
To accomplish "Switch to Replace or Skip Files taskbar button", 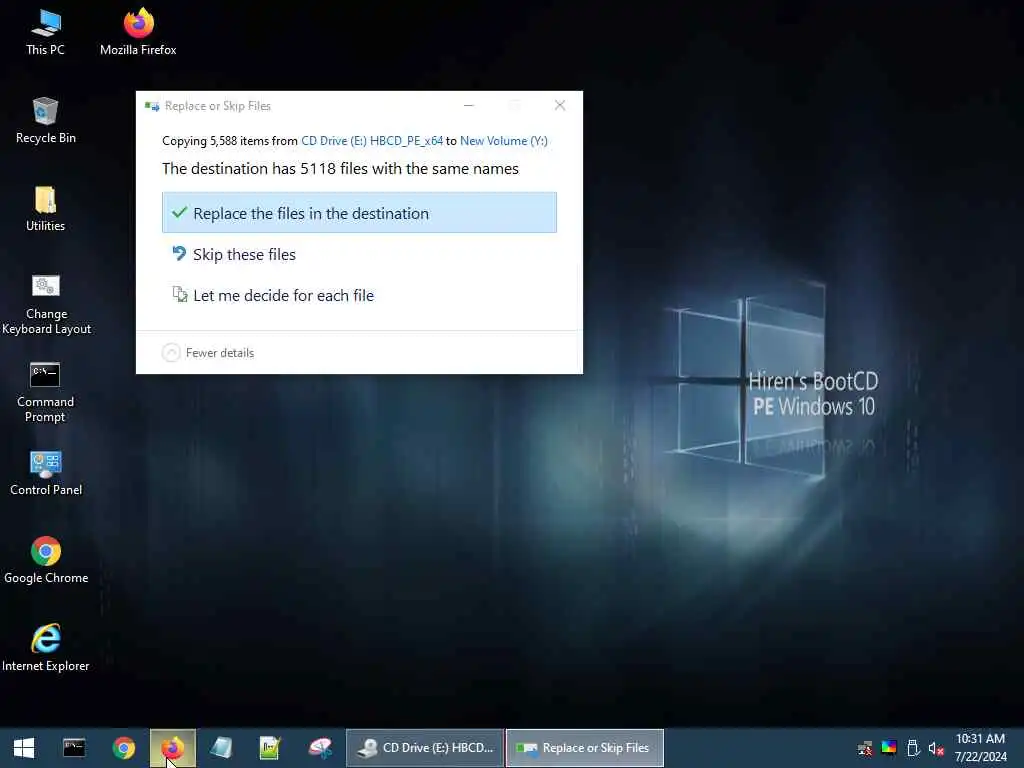I will (x=584, y=748).
